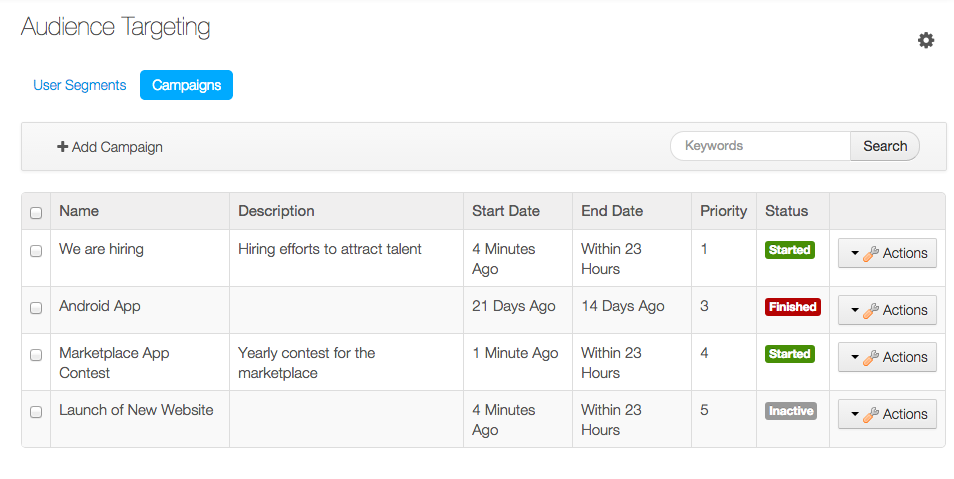Click the Marketplace App Contest campaign name
The image size is (954, 479).
coord(114,363)
